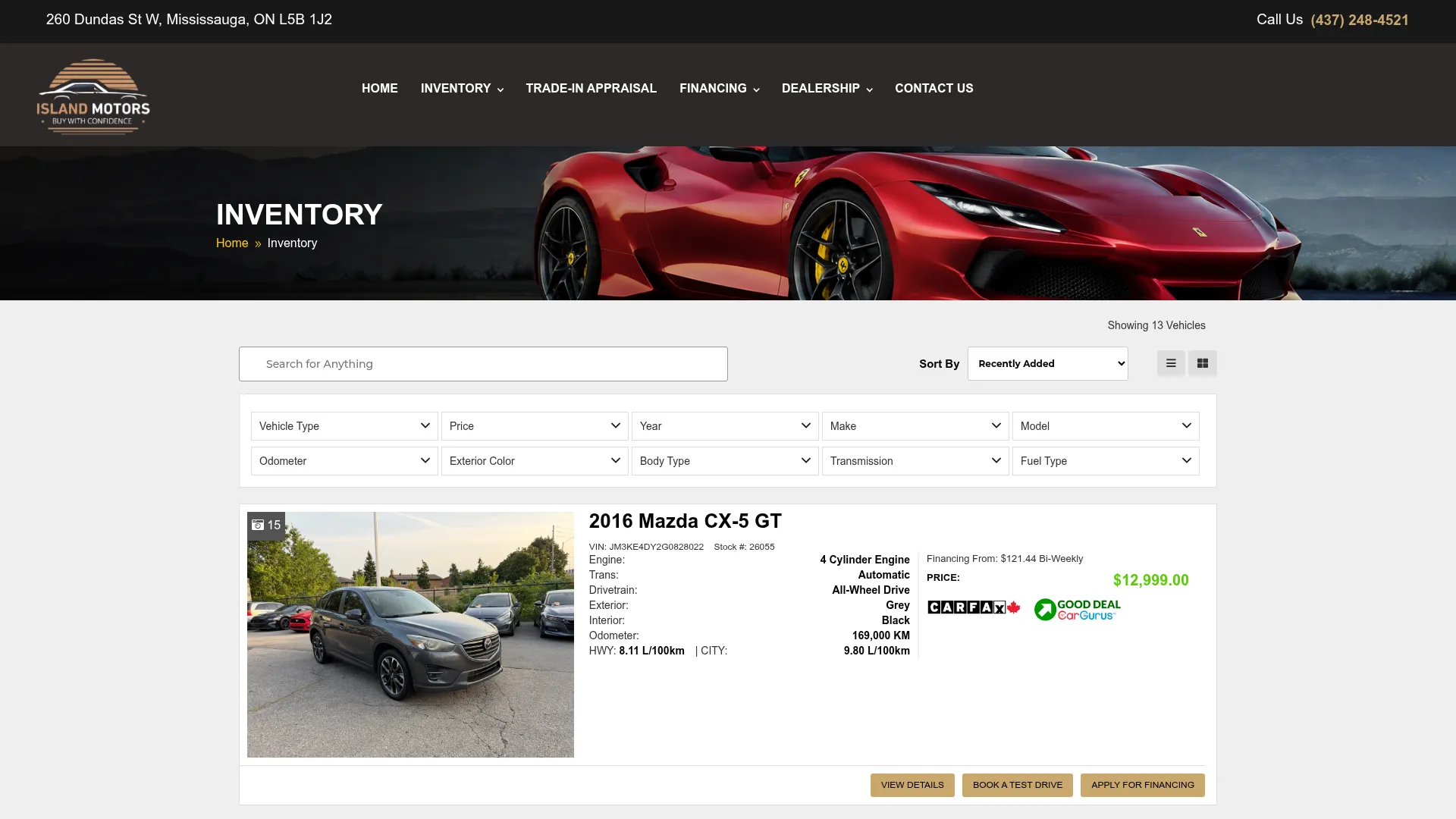
Task: Click the $12,999.00 price
Action: point(1150,580)
